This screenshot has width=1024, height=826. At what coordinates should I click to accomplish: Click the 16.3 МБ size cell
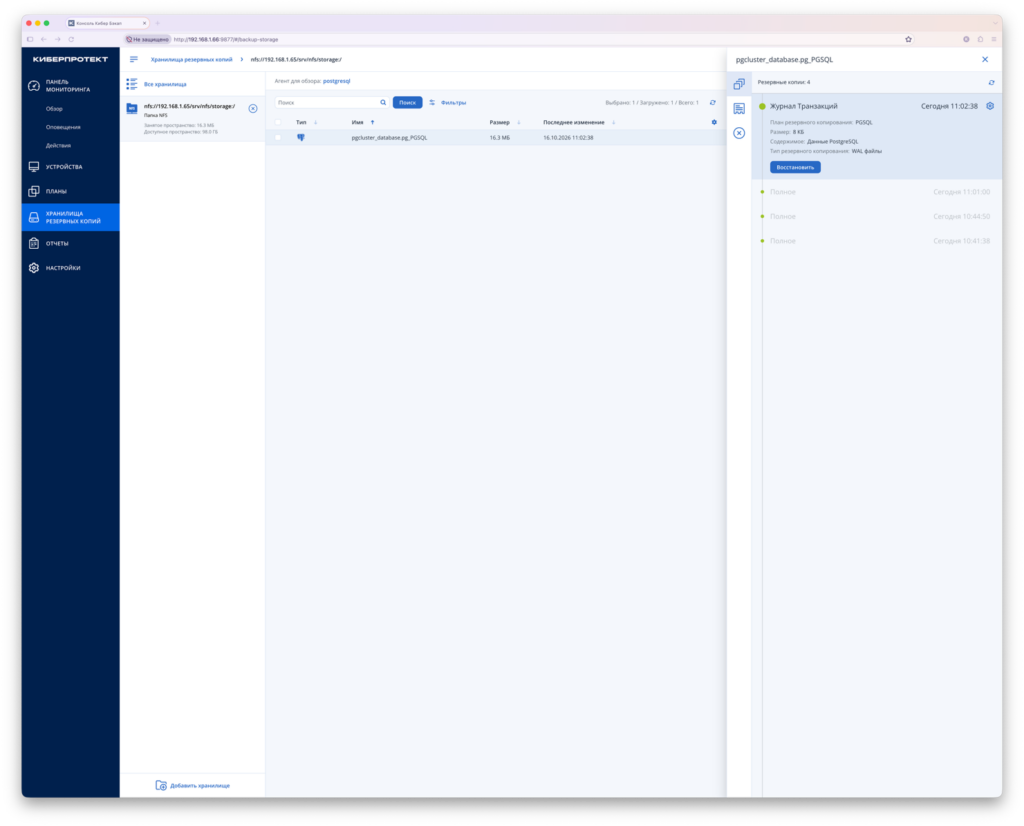[500, 138]
